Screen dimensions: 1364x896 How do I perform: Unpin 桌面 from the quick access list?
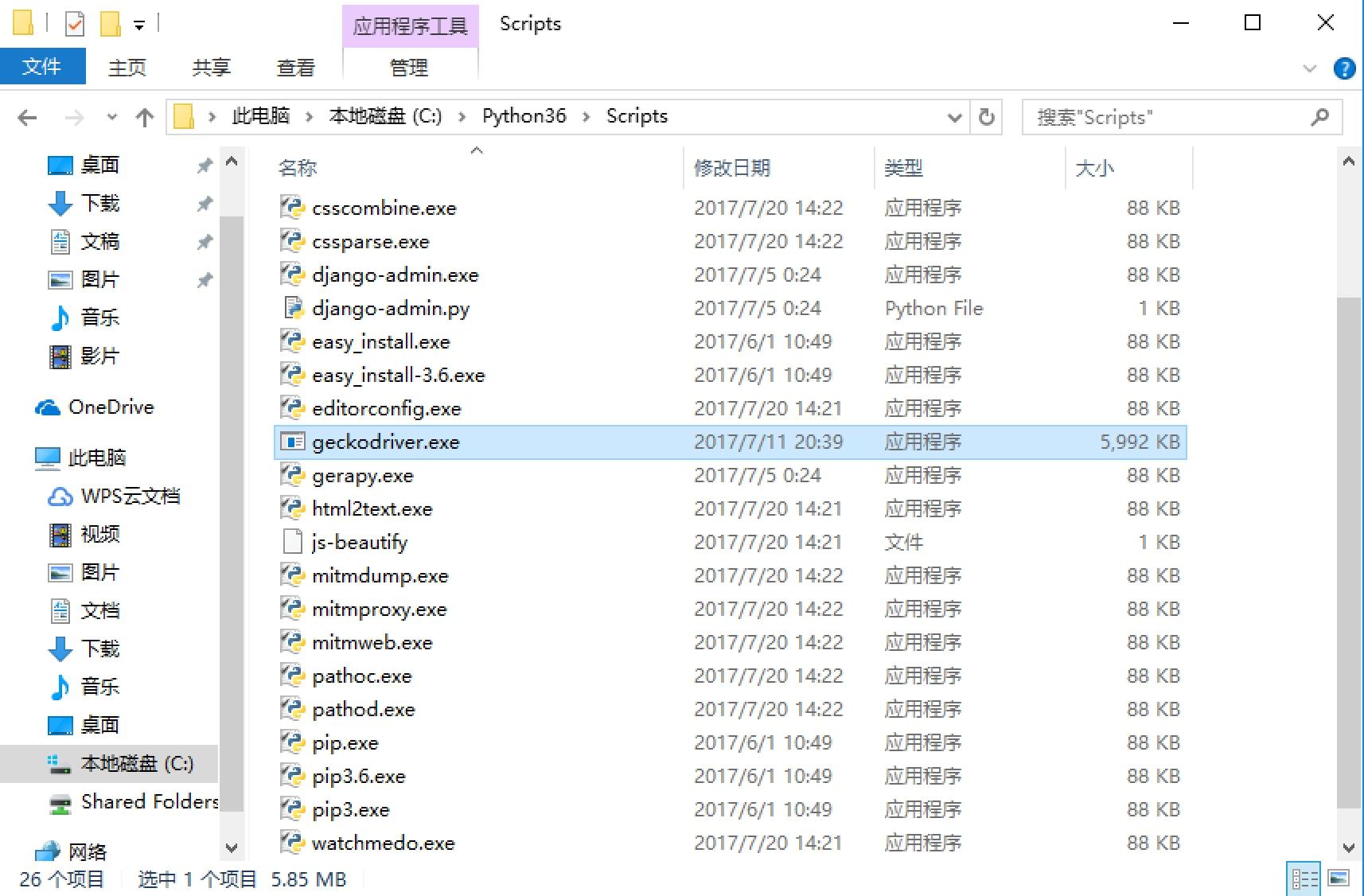pyautogui.click(x=205, y=165)
